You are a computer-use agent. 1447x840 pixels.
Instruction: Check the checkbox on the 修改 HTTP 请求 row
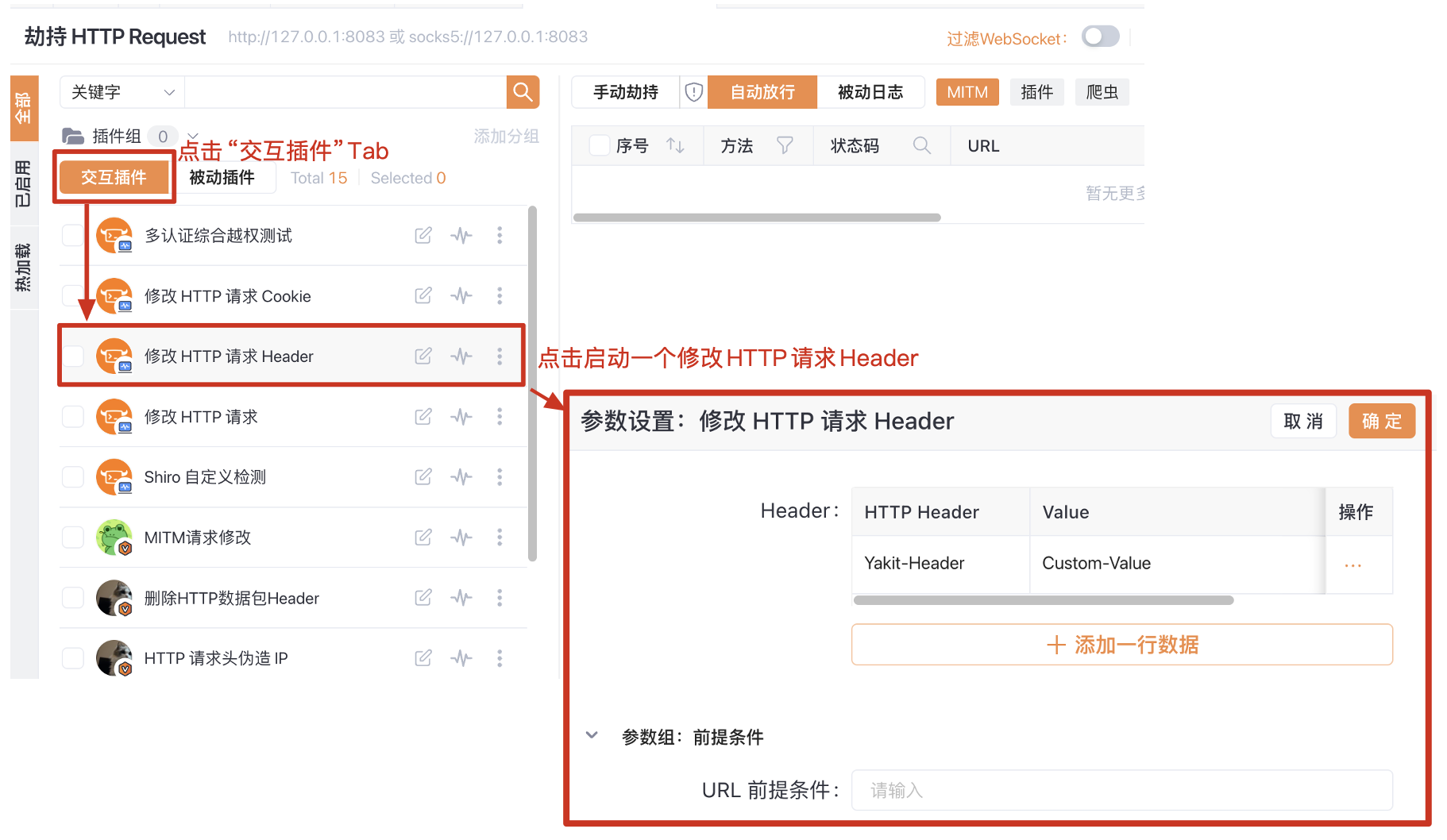point(73,416)
